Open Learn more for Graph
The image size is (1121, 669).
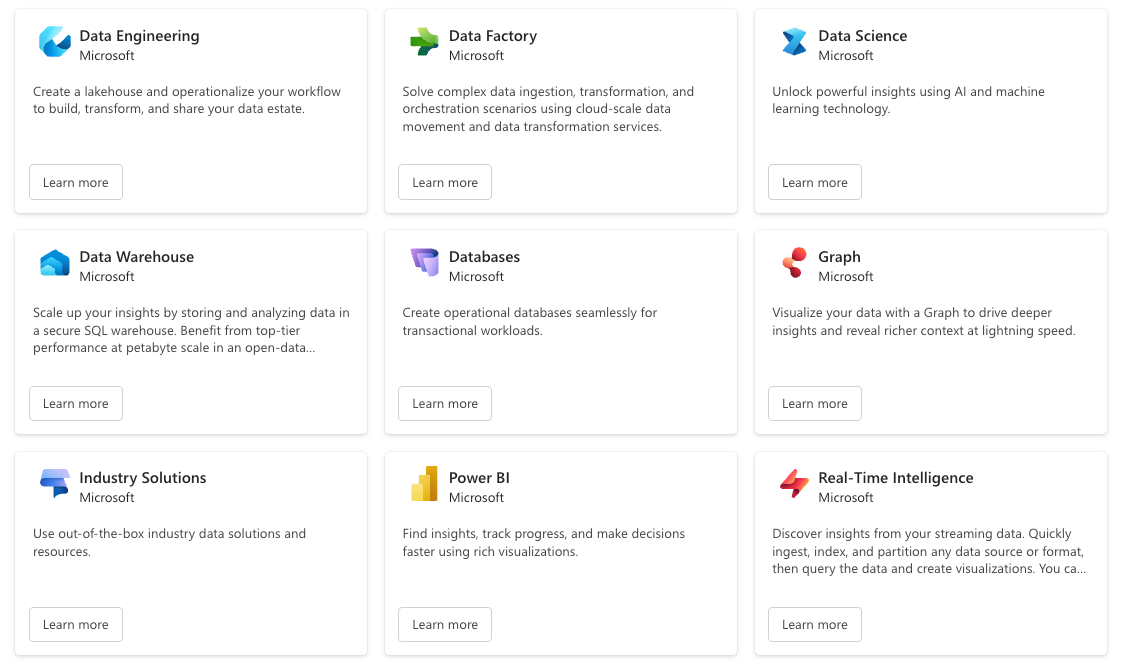coord(814,403)
